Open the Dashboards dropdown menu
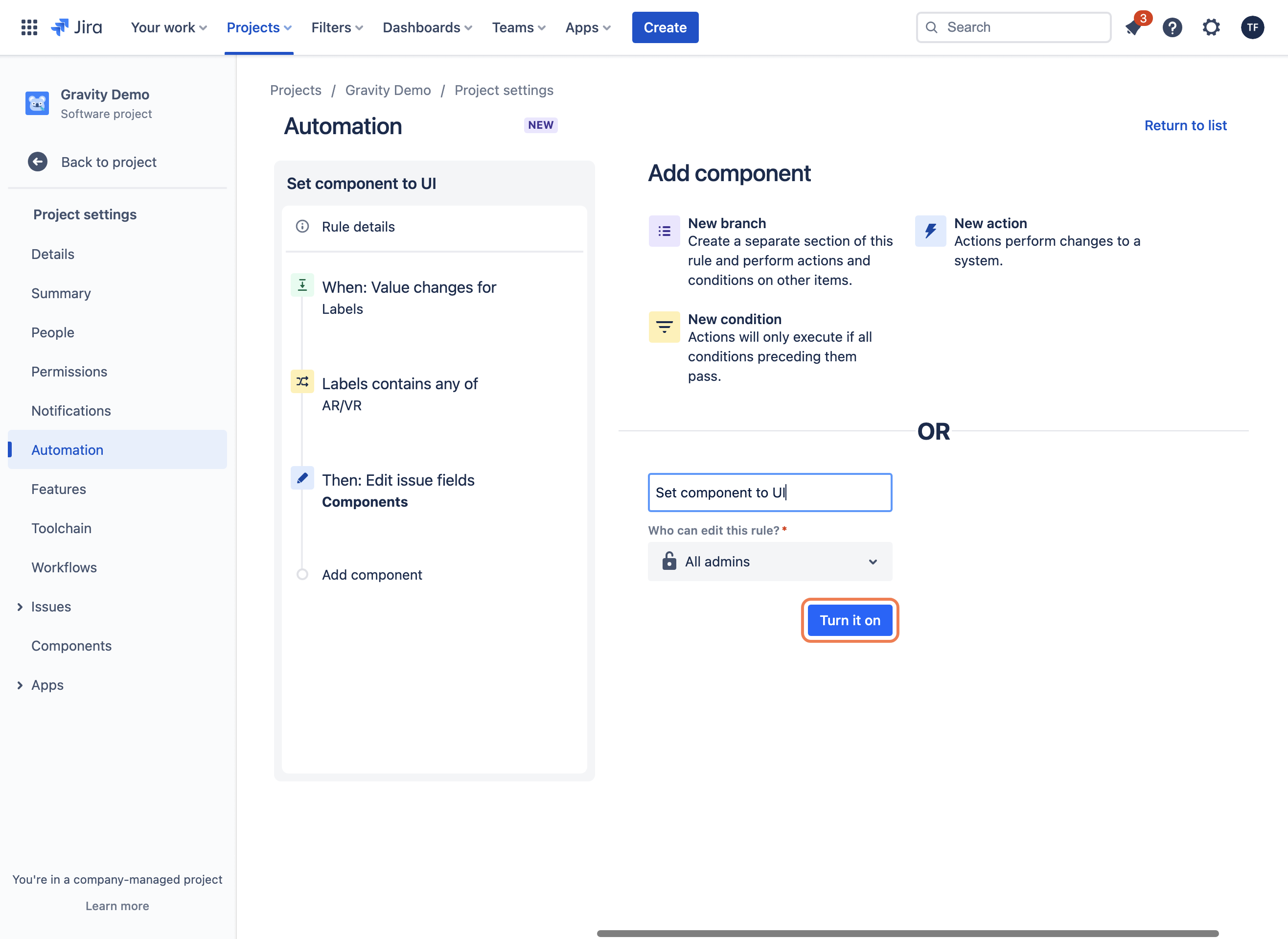 [x=427, y=27]
